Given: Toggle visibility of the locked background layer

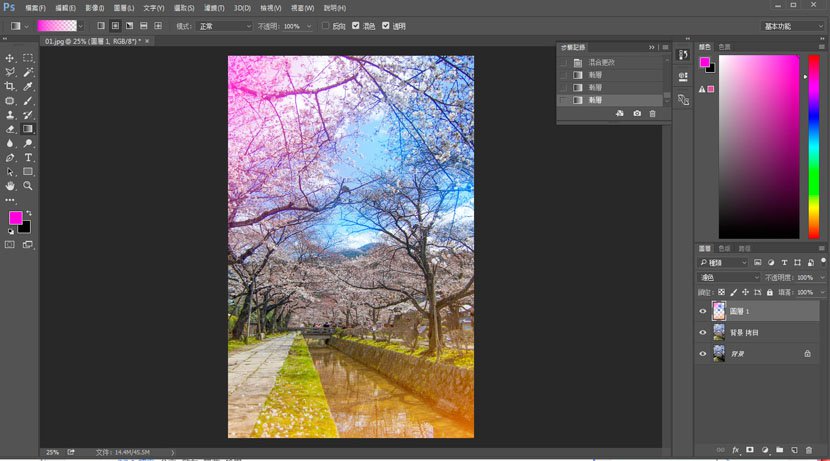Looking at the screenshot, I should 703,354.
